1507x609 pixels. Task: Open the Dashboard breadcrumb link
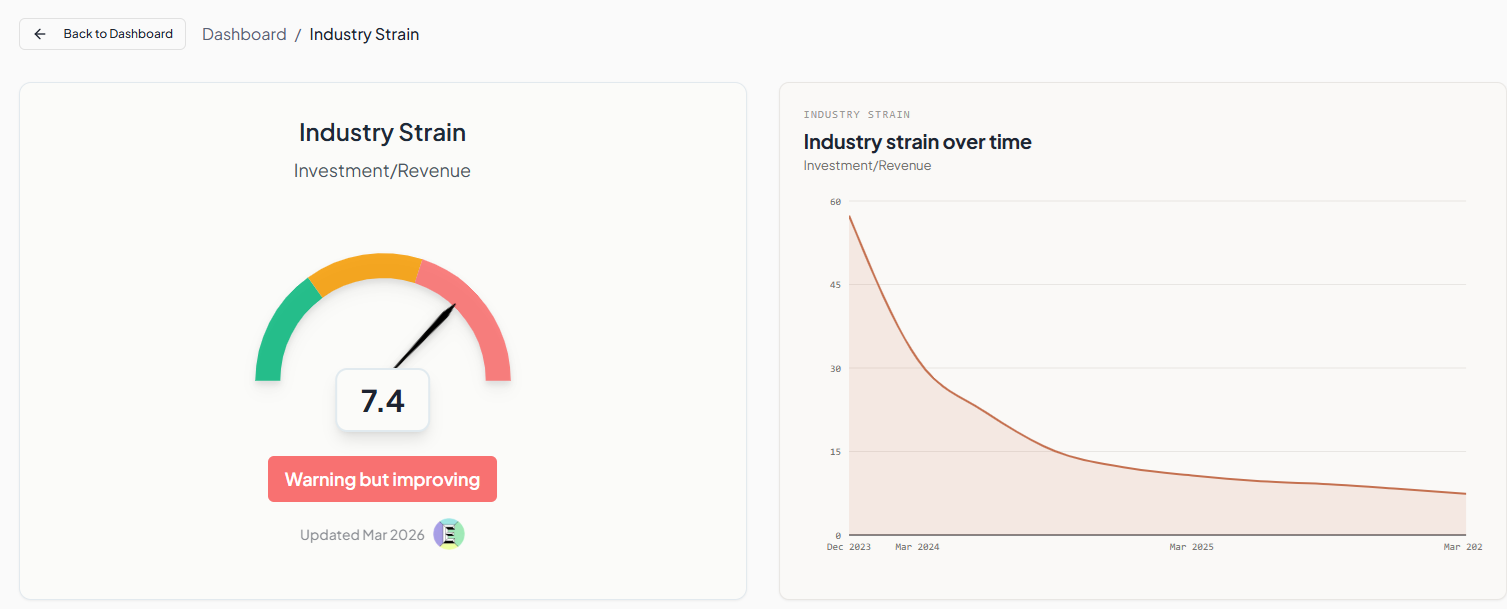pyautogui.click(x=244, y=34)
